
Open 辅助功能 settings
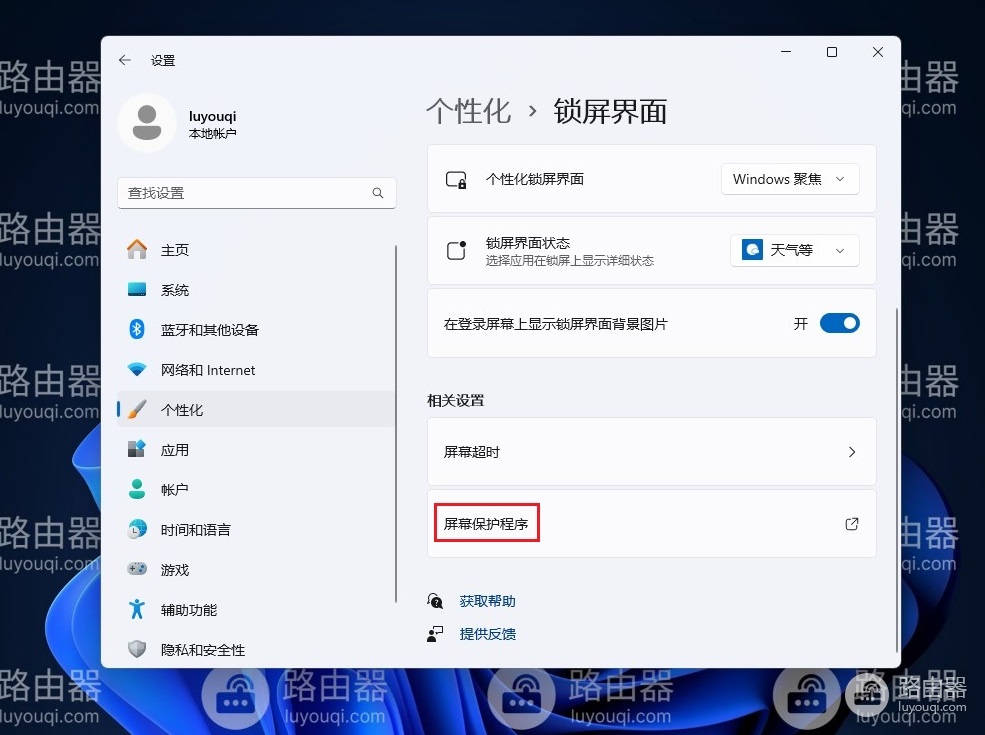(x=256, y=609)
